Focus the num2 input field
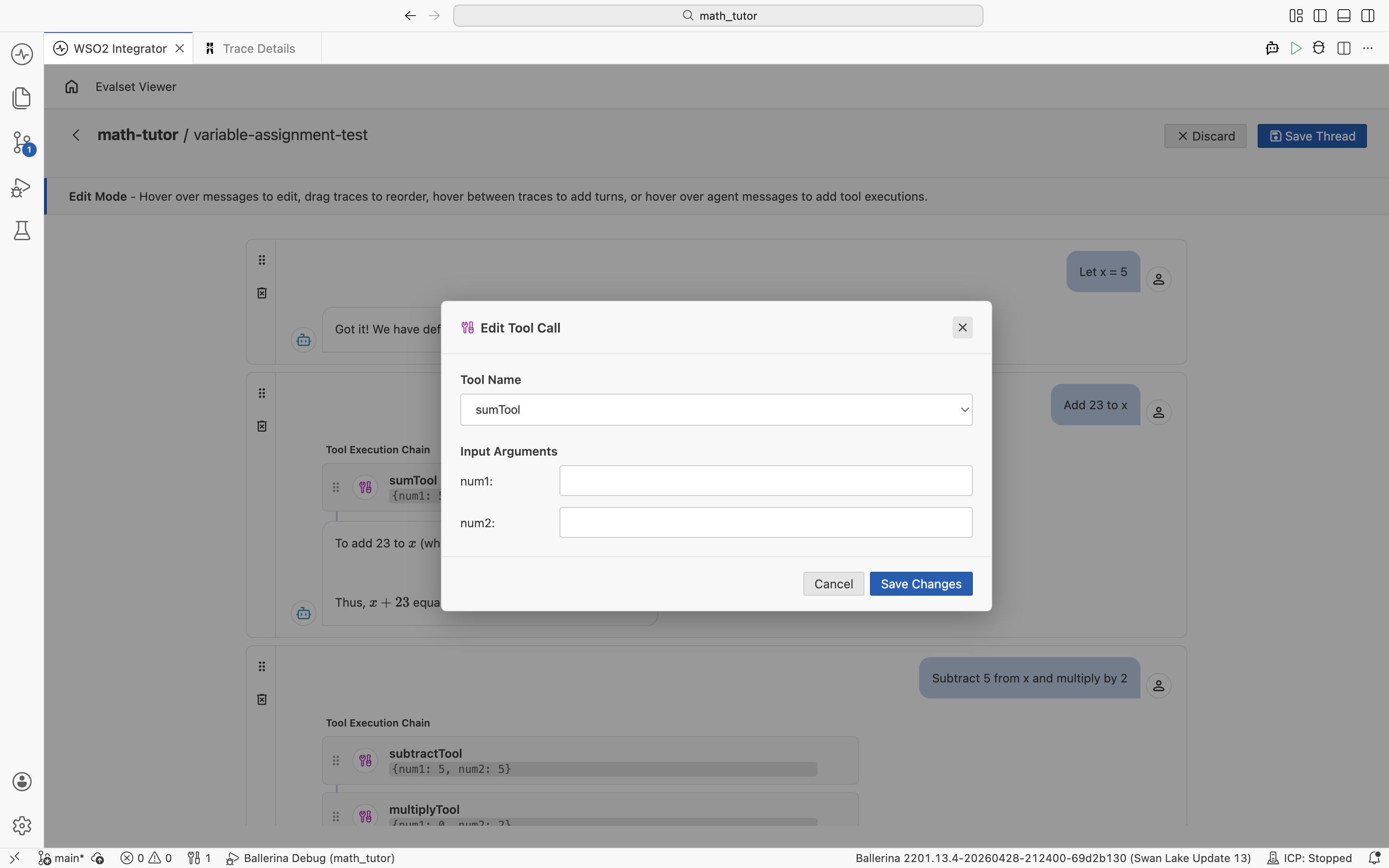1389x868 pixels. (766, 523)
